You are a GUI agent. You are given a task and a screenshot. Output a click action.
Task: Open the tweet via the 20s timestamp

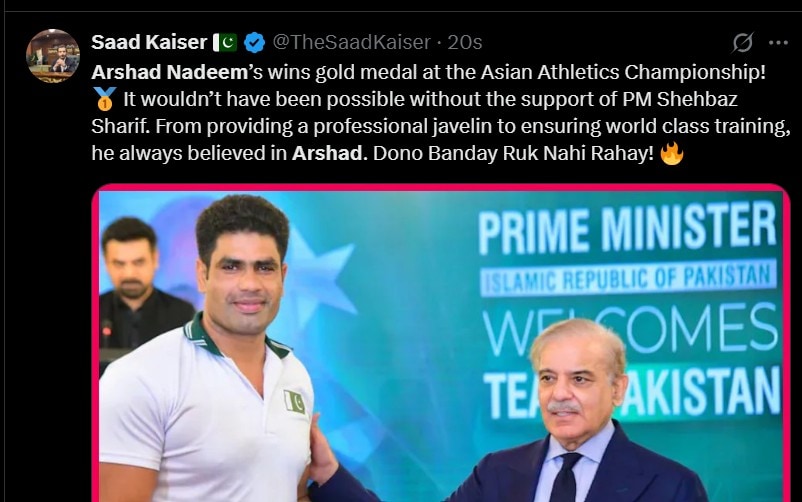(465, 42)
